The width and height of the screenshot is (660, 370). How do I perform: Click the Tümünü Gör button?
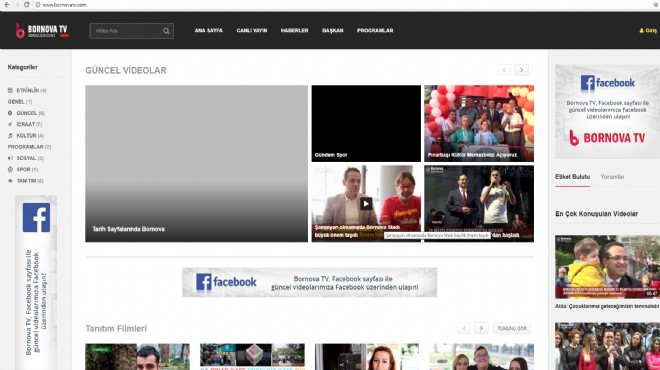pyautogui.click(x=512, y=328)
